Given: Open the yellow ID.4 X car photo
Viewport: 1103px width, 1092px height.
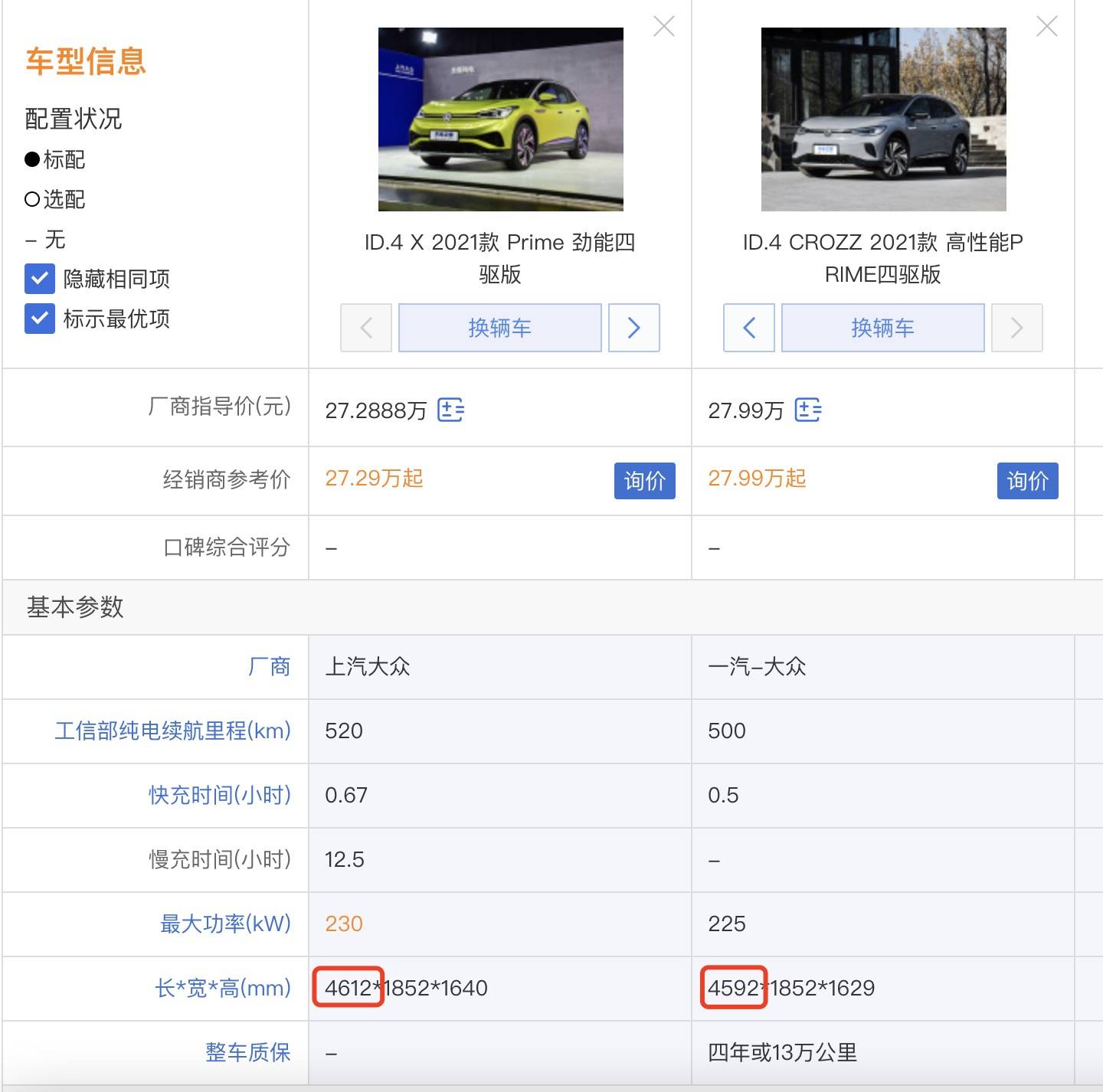Looking at the screenshot, I should point(501,119).
